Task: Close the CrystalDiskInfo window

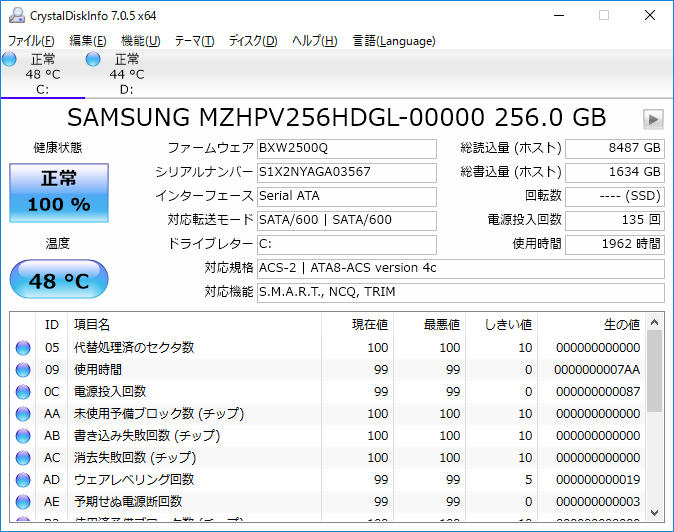Action: click(650, 15)
